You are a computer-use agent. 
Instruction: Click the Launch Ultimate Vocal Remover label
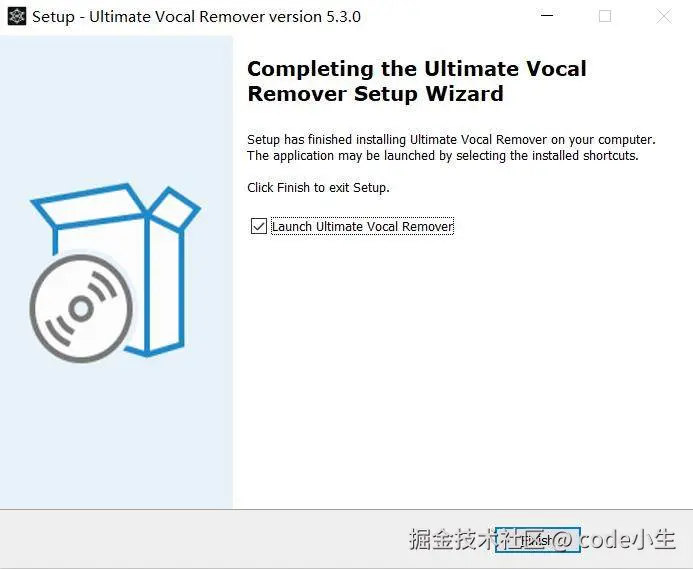[x=362, y=226]
